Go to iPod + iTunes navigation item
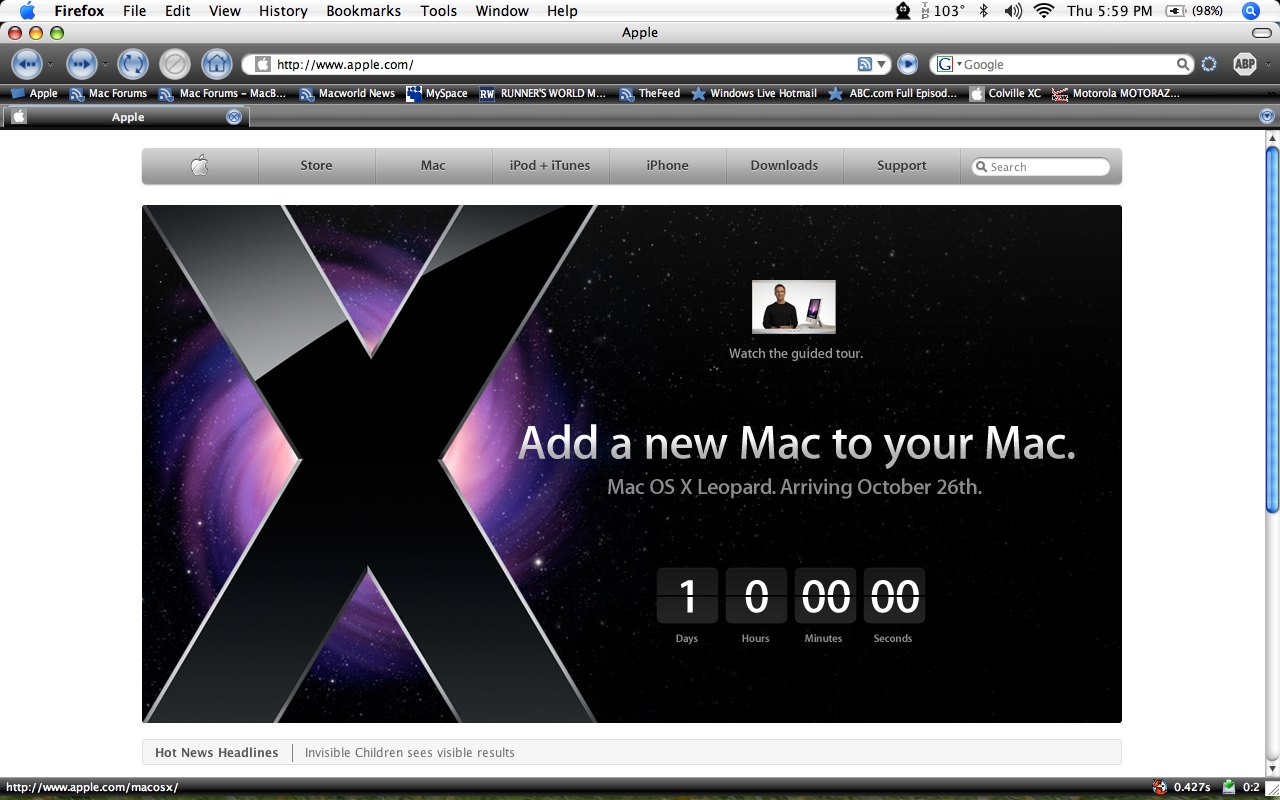Viewport: 1280px width, 800px height. (x=550, y=166)
